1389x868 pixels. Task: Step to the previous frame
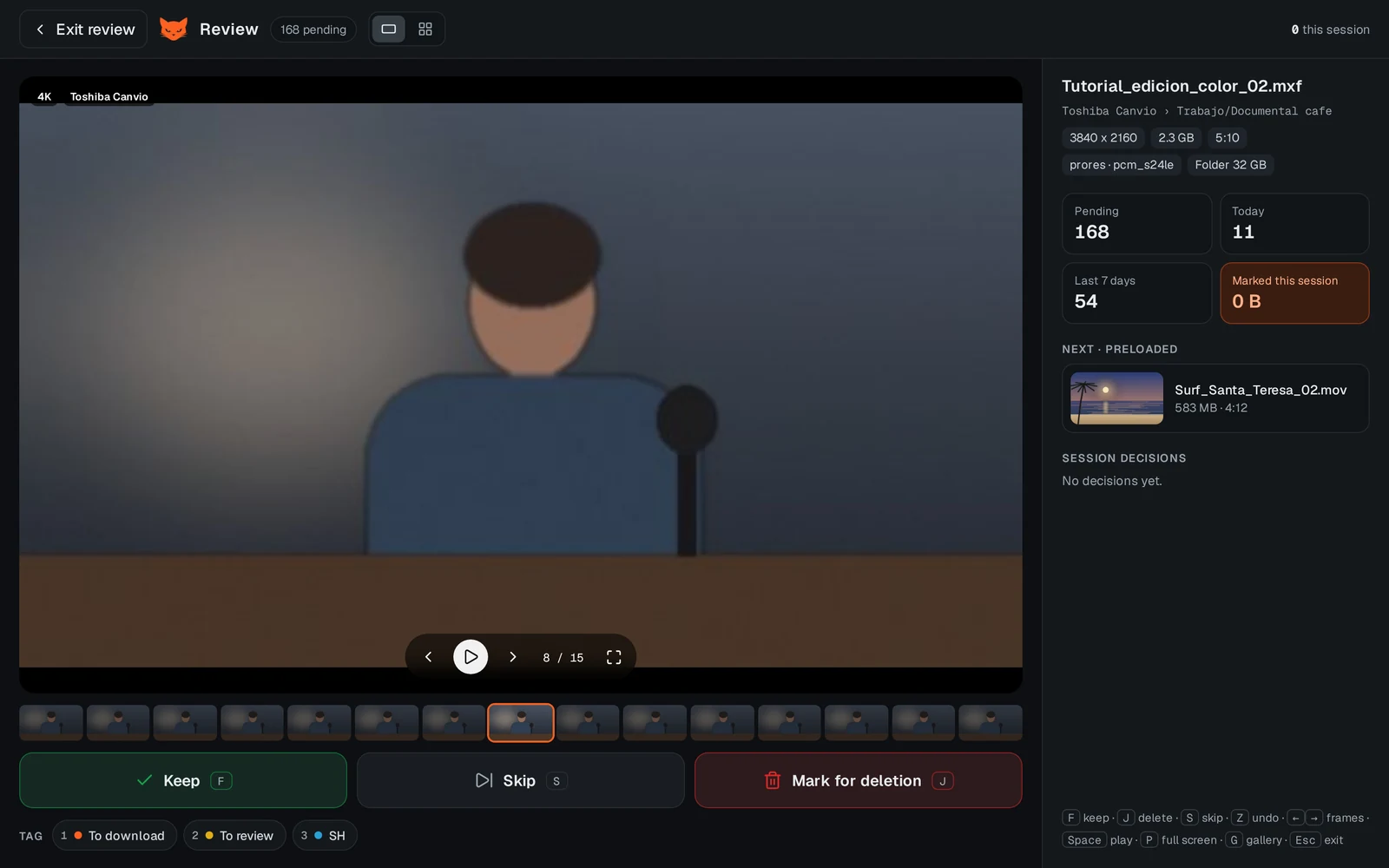click(x=428, y=657)
